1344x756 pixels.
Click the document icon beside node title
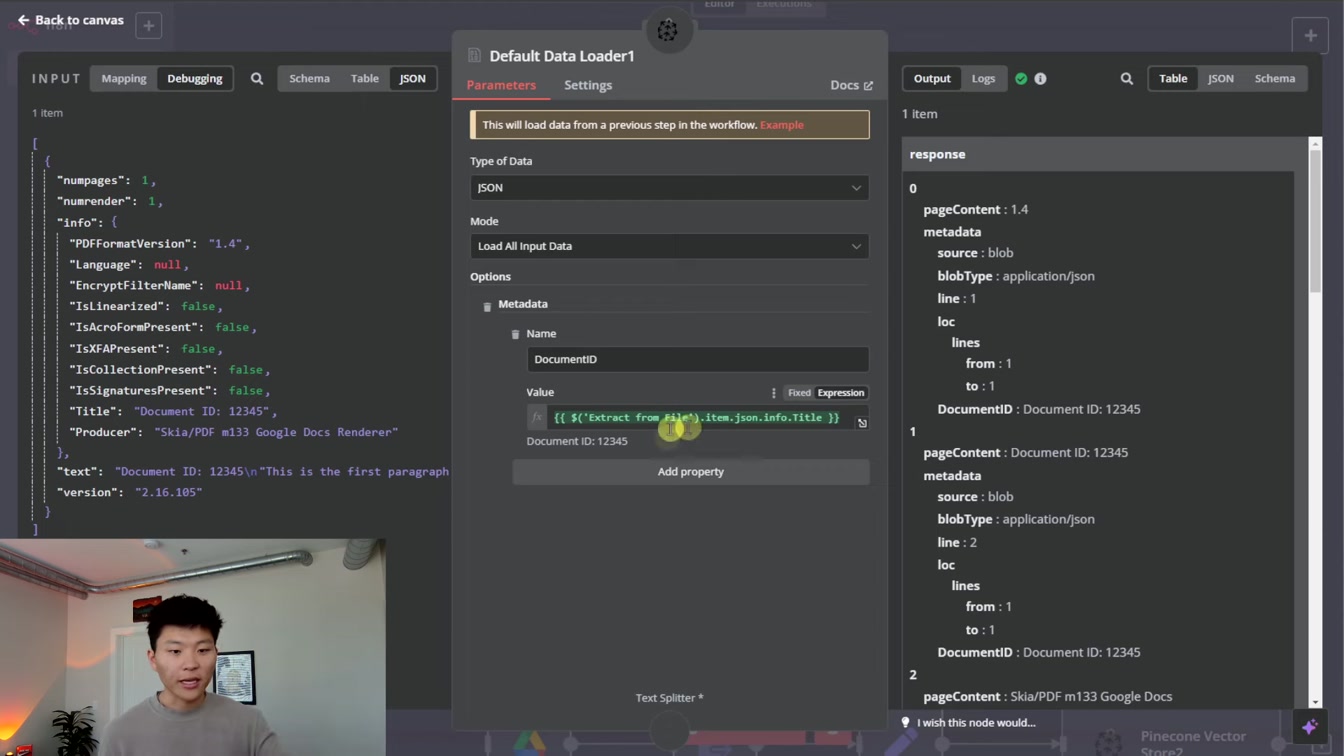[475, 56]
